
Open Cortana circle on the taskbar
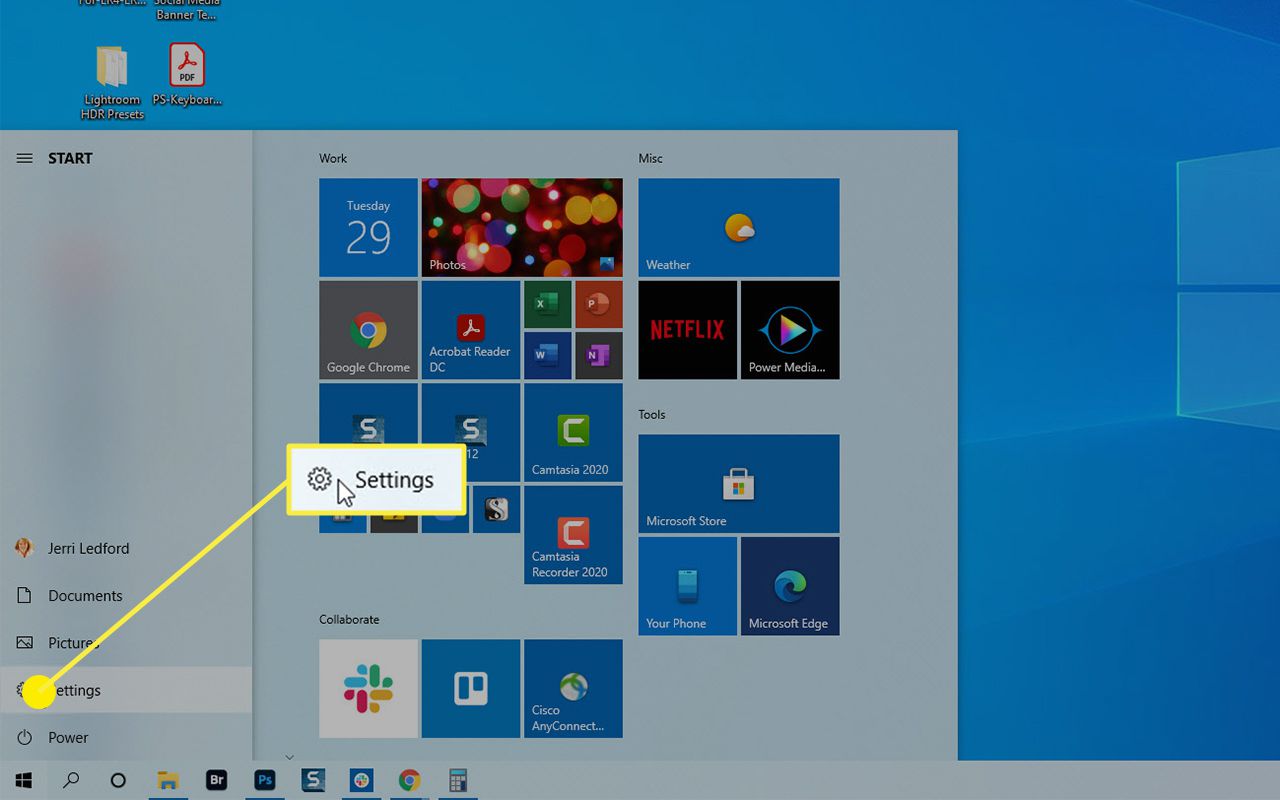(x=118, y=780)
